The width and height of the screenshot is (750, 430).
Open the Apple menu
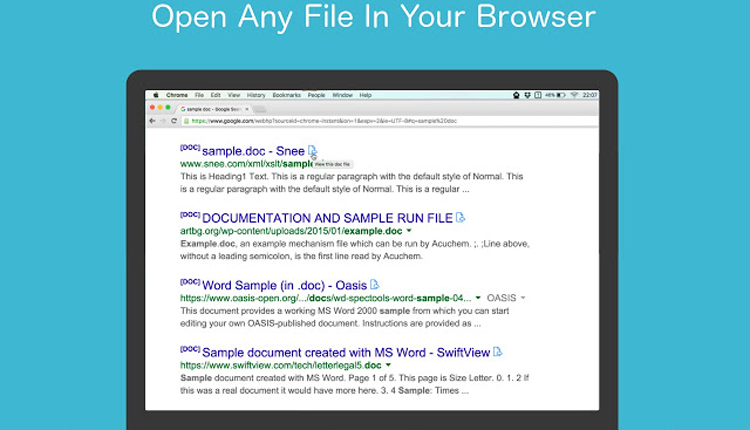(x=155, y=95)
